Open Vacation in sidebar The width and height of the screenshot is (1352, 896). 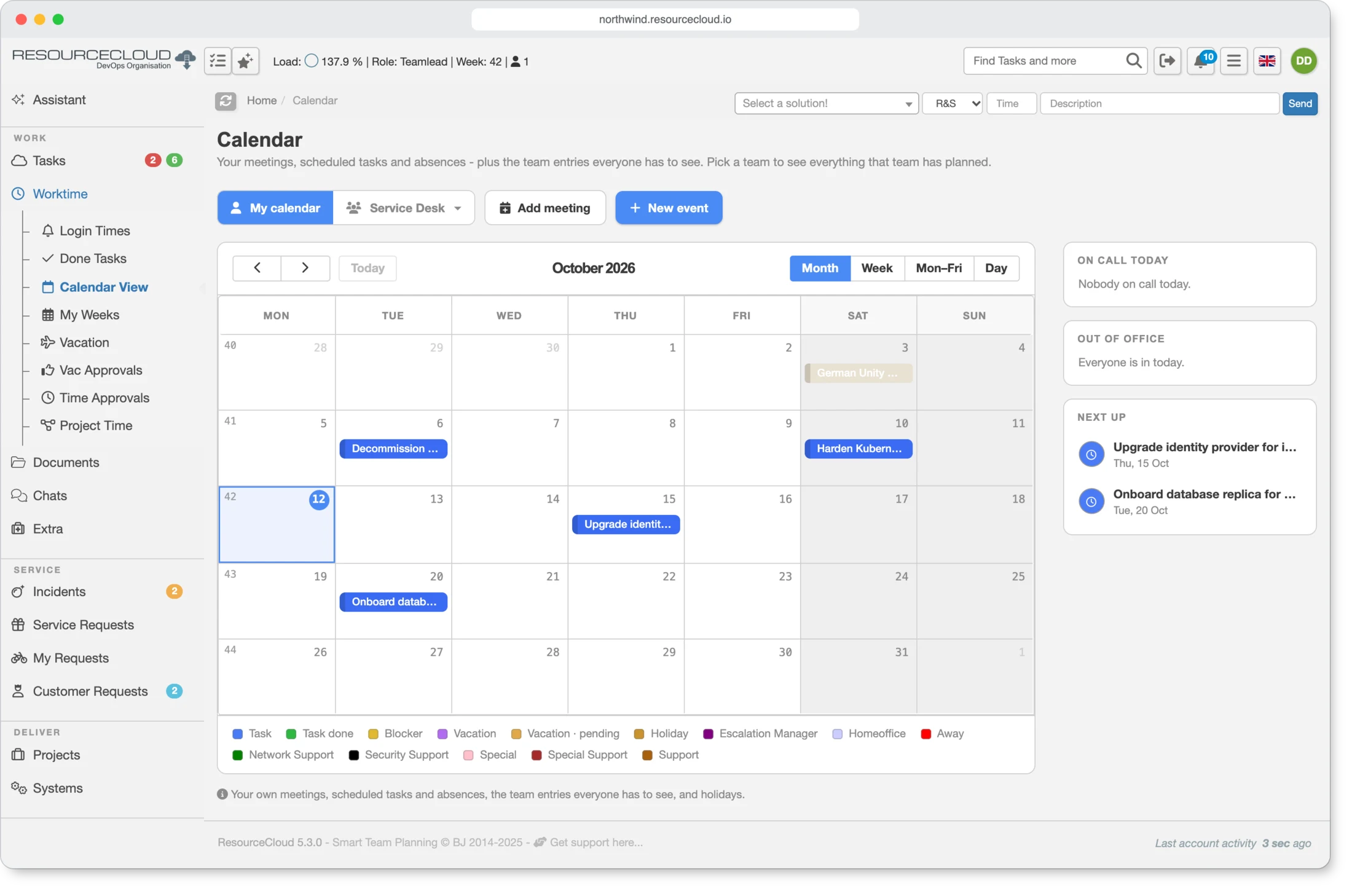click(x=84, y=342)
